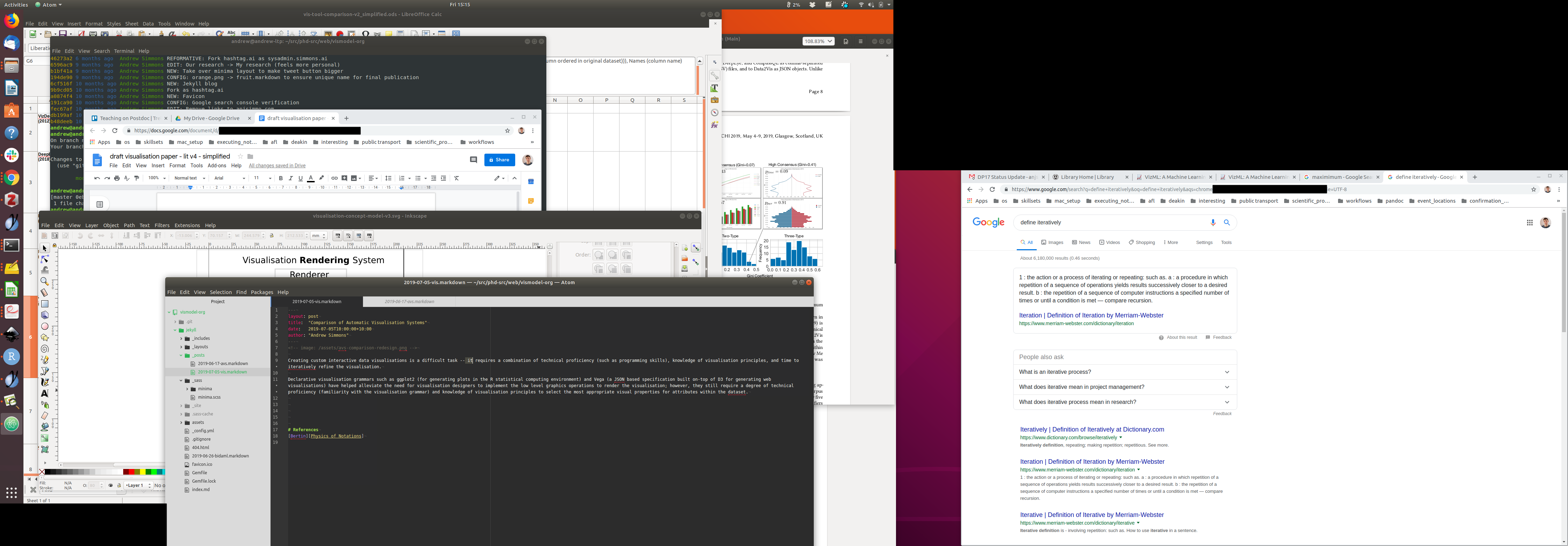The image size is (1568, 546).
Task: Select the Inkscape Text tool
Action: coord(44,393)
